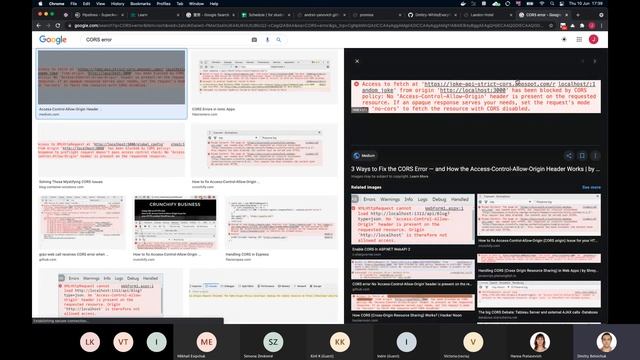Close the CORS error tab
Image resolution: width=640 pixels, height=360 pixels.
566,15
